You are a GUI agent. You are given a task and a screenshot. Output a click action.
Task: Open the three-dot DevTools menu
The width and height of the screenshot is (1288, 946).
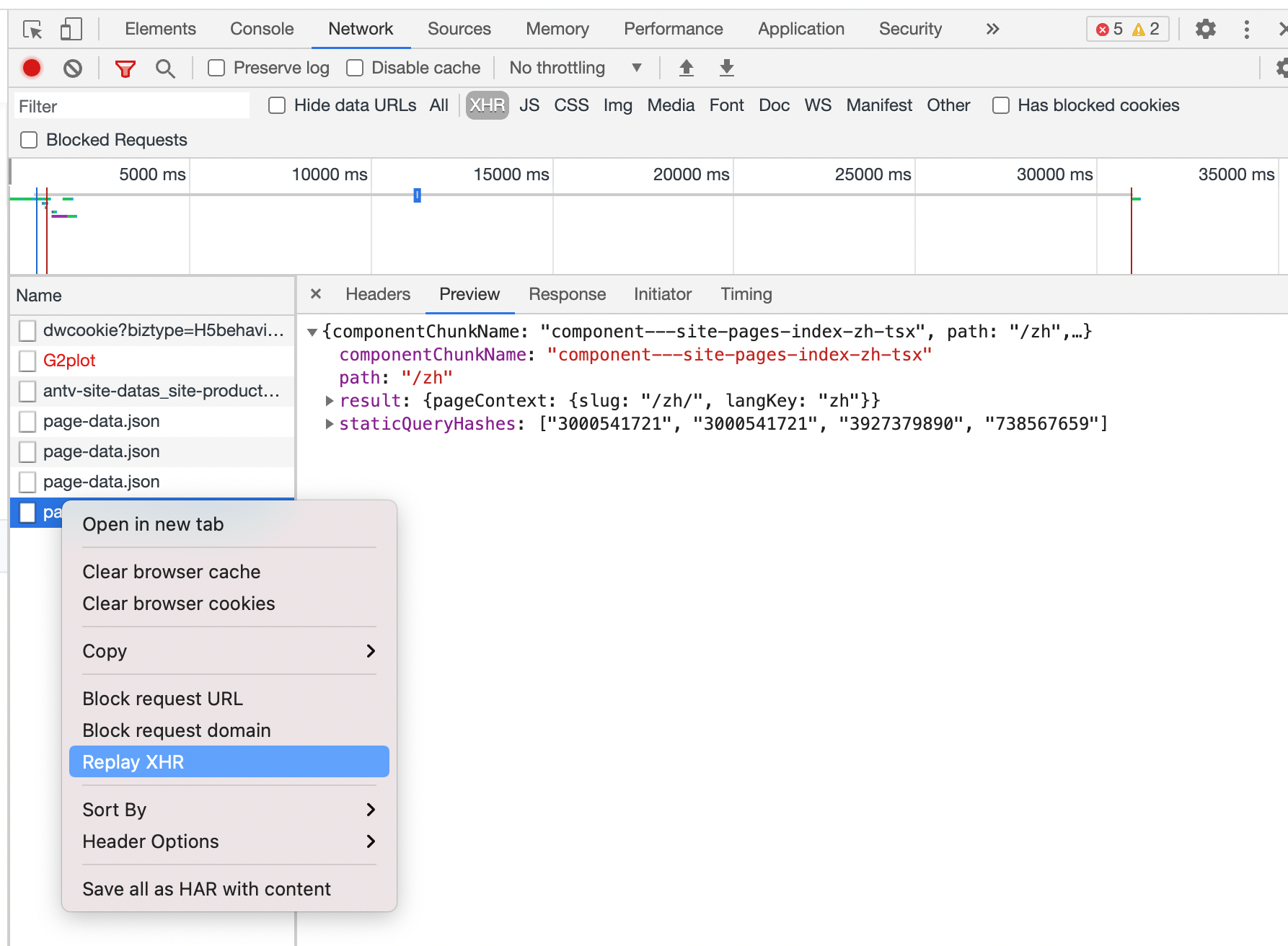(x=1246, y=30)
